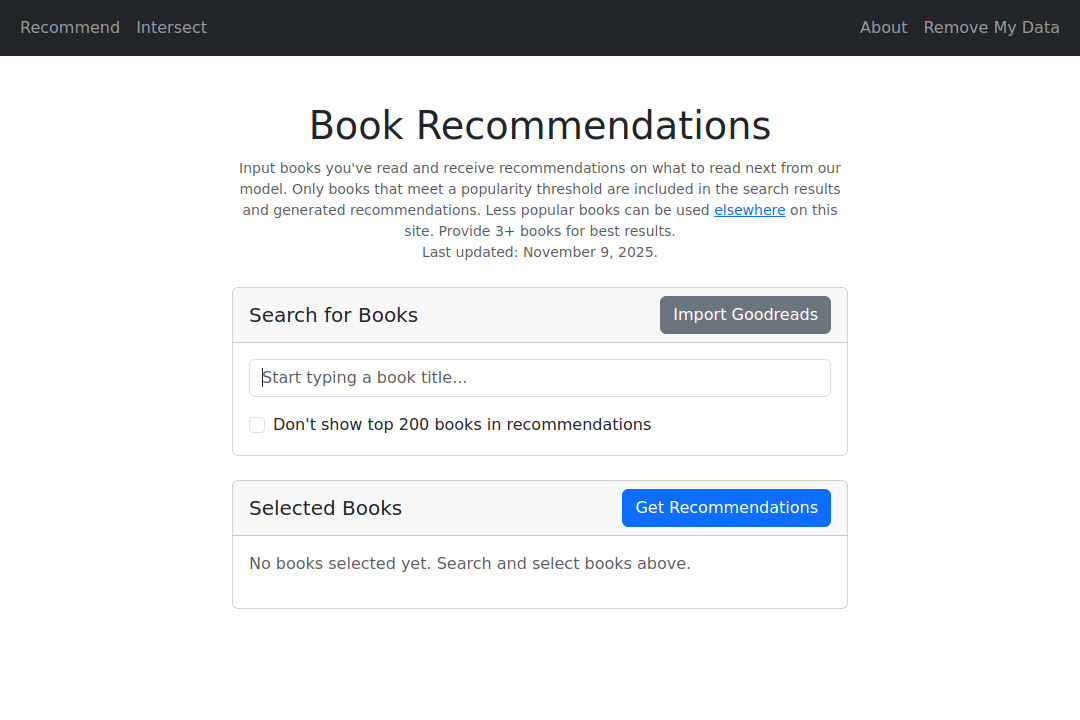
Task: Follow the elsewhere hyperlink
Action: click(x=749, y=209)
